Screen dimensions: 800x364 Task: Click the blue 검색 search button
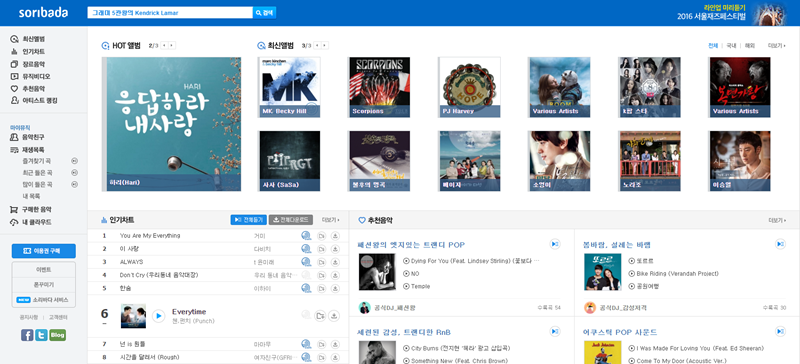point(264,13)
